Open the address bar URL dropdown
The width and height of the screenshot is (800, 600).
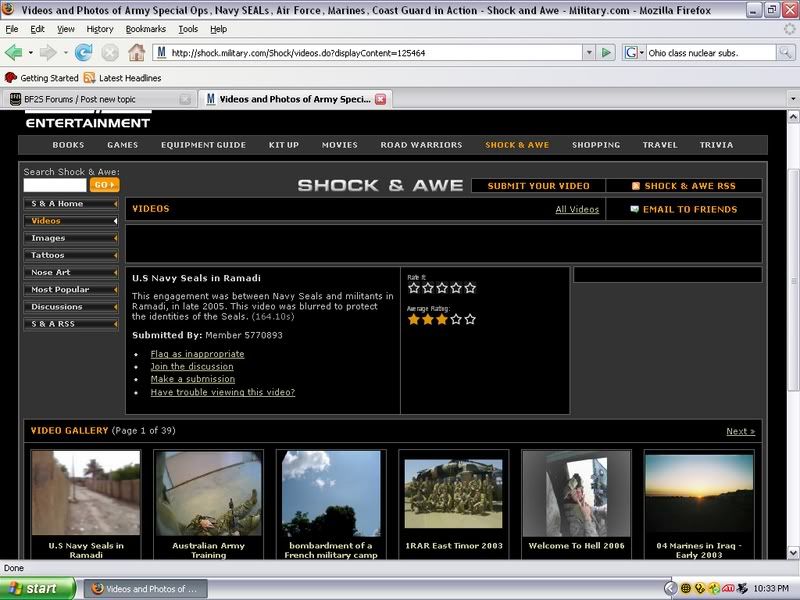(x=589, y=52)
